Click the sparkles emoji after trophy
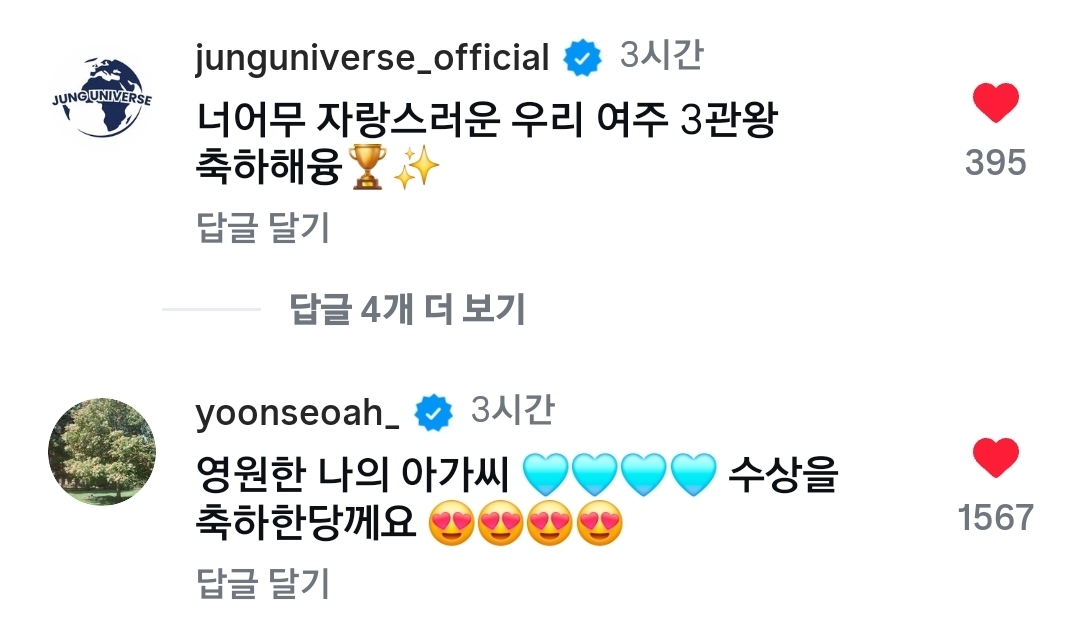The image size is (1080, 640). [416, 167]
